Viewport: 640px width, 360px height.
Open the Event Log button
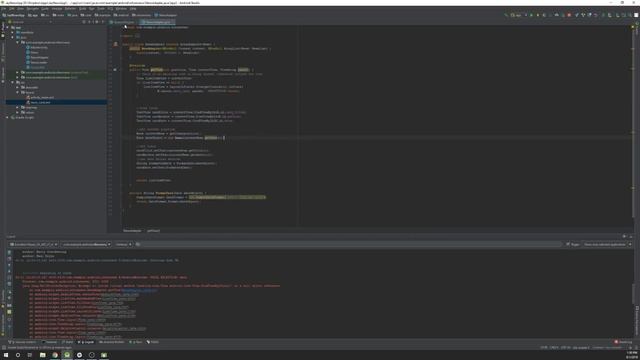click(x=624, y=342)
